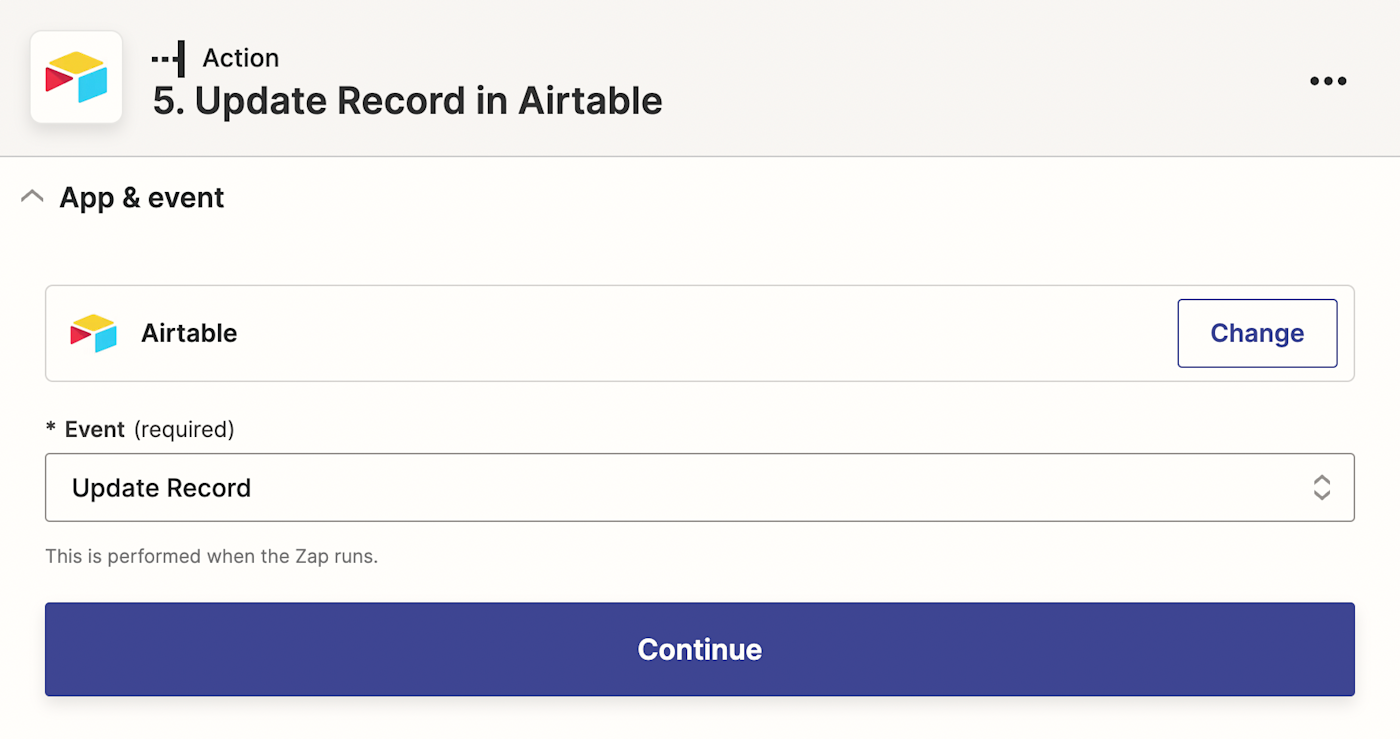Click the helper text about Zap runs
This screenshot has width=1400, height=739.
[x=211, y=557]
